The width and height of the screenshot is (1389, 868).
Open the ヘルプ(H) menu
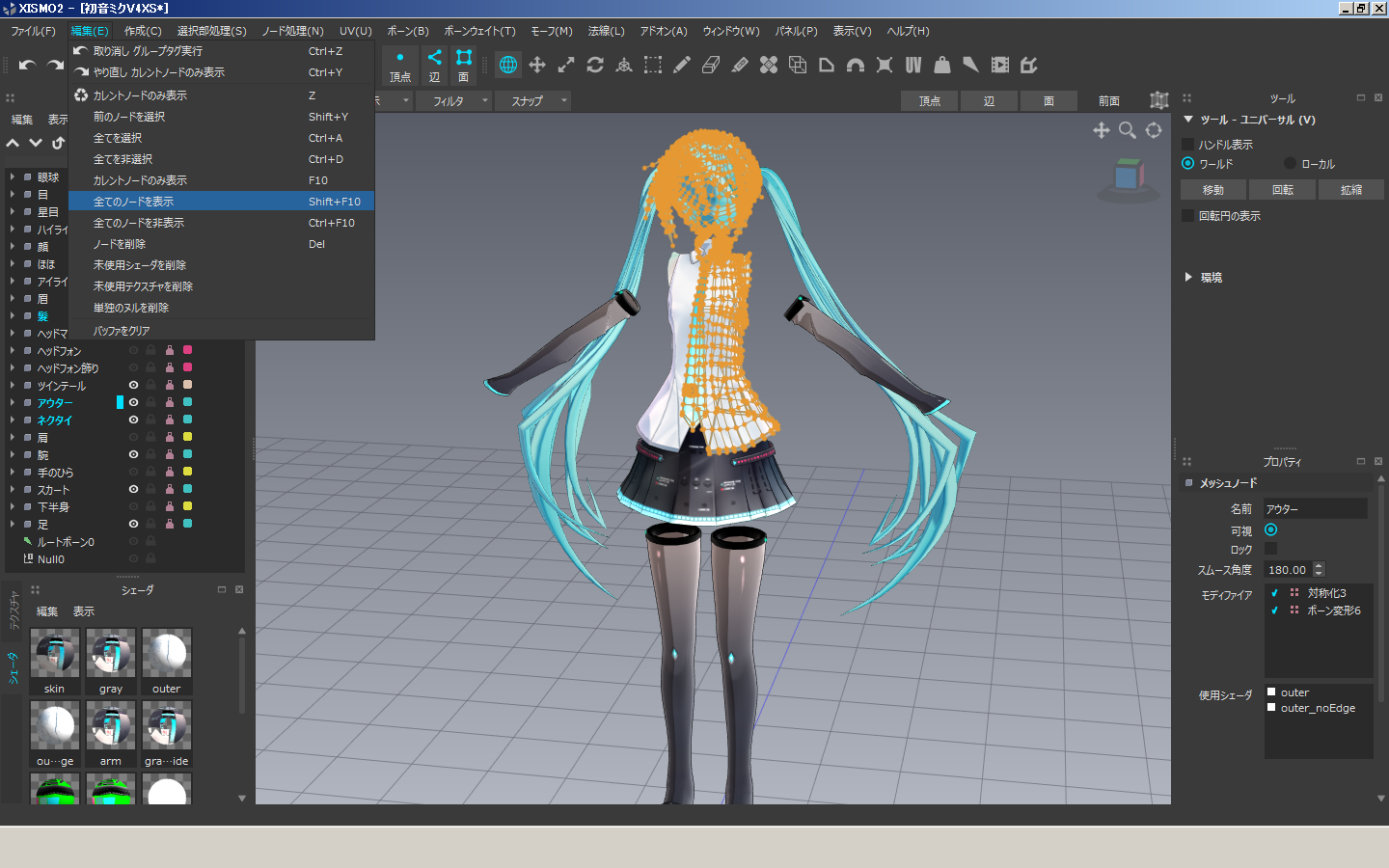pos(908,31)
